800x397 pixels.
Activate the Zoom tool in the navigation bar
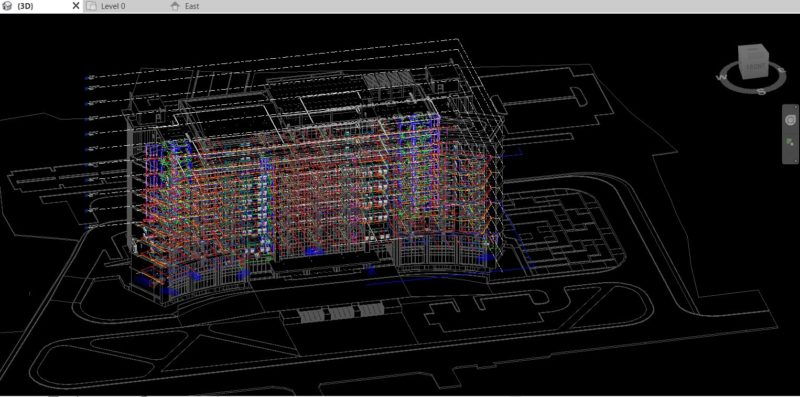[790, 142]
